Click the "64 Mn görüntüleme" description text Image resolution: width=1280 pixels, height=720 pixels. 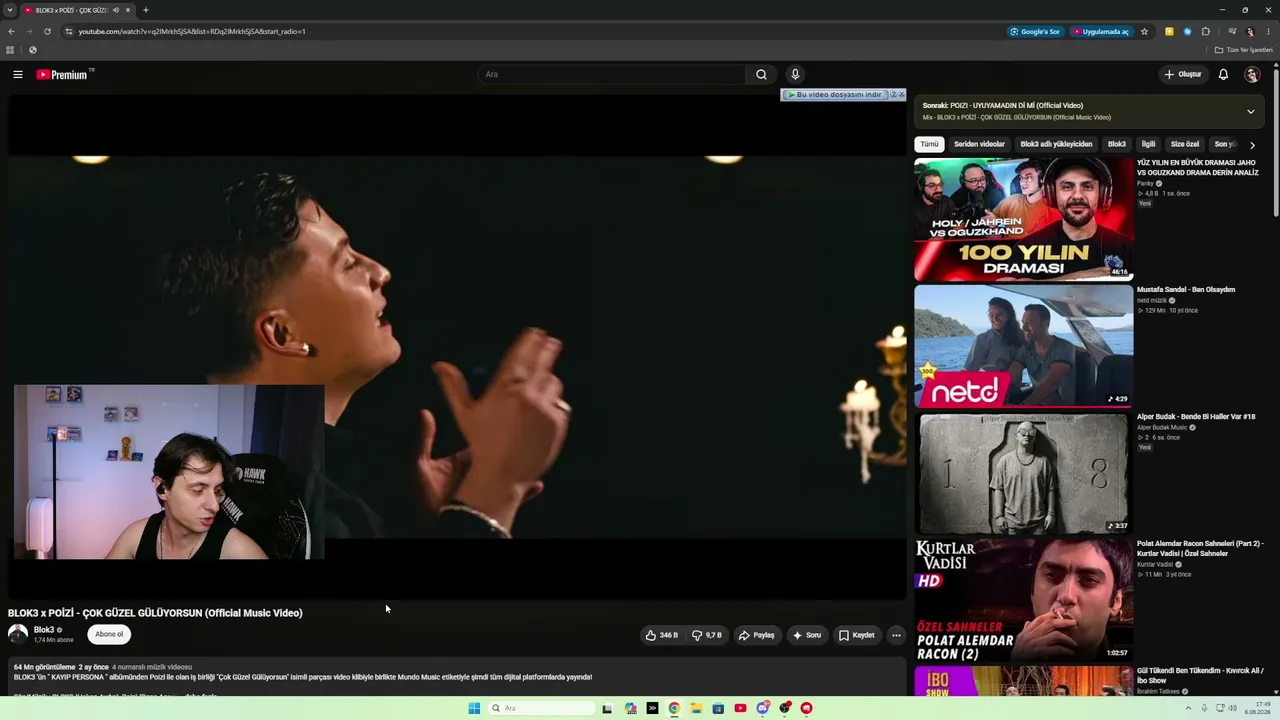click(44, 667)
